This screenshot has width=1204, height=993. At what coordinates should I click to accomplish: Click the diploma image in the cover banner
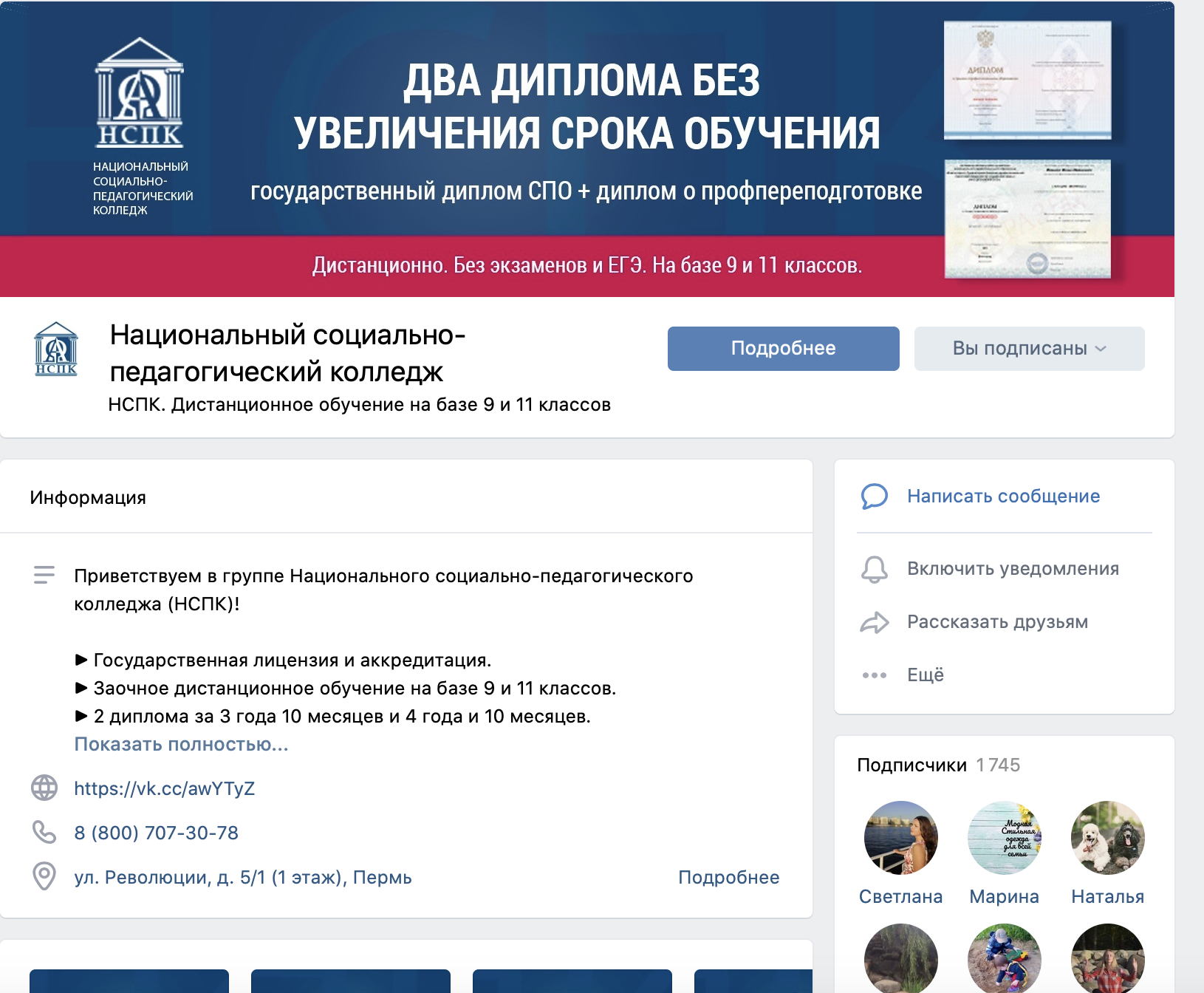pyautogui.click(x=1027, y=80)
